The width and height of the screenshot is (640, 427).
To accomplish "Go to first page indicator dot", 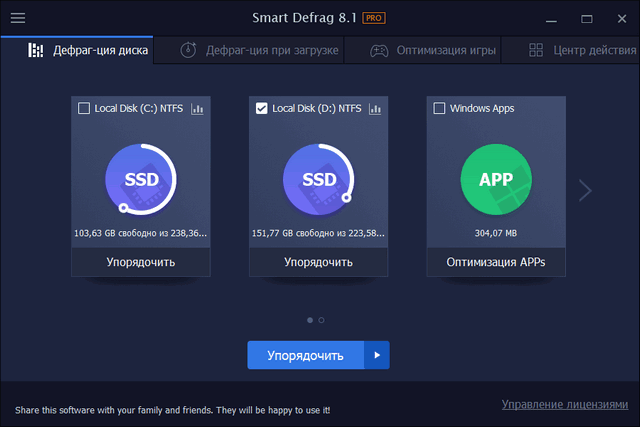I will (310, 320).
